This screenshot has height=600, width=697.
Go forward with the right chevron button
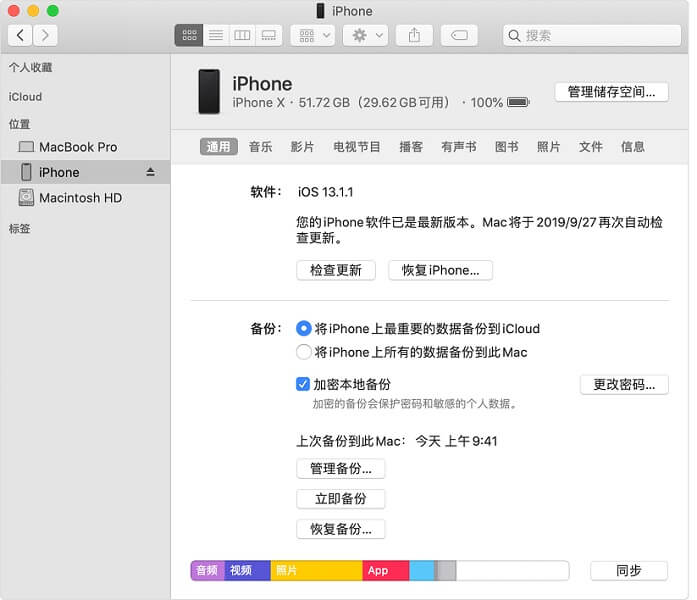click(x=45, y=35)
